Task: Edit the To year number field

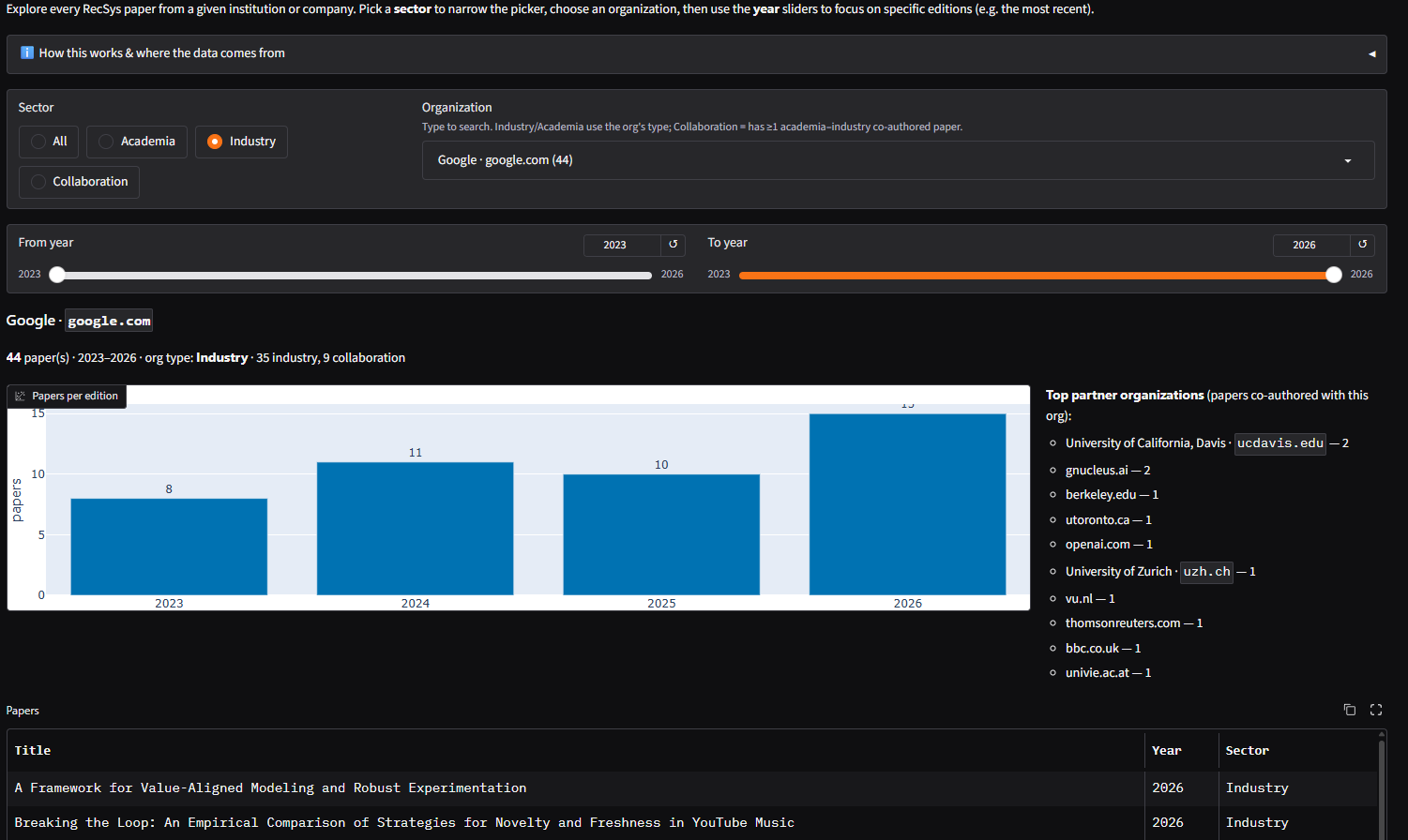Action: coord(1311,245)
